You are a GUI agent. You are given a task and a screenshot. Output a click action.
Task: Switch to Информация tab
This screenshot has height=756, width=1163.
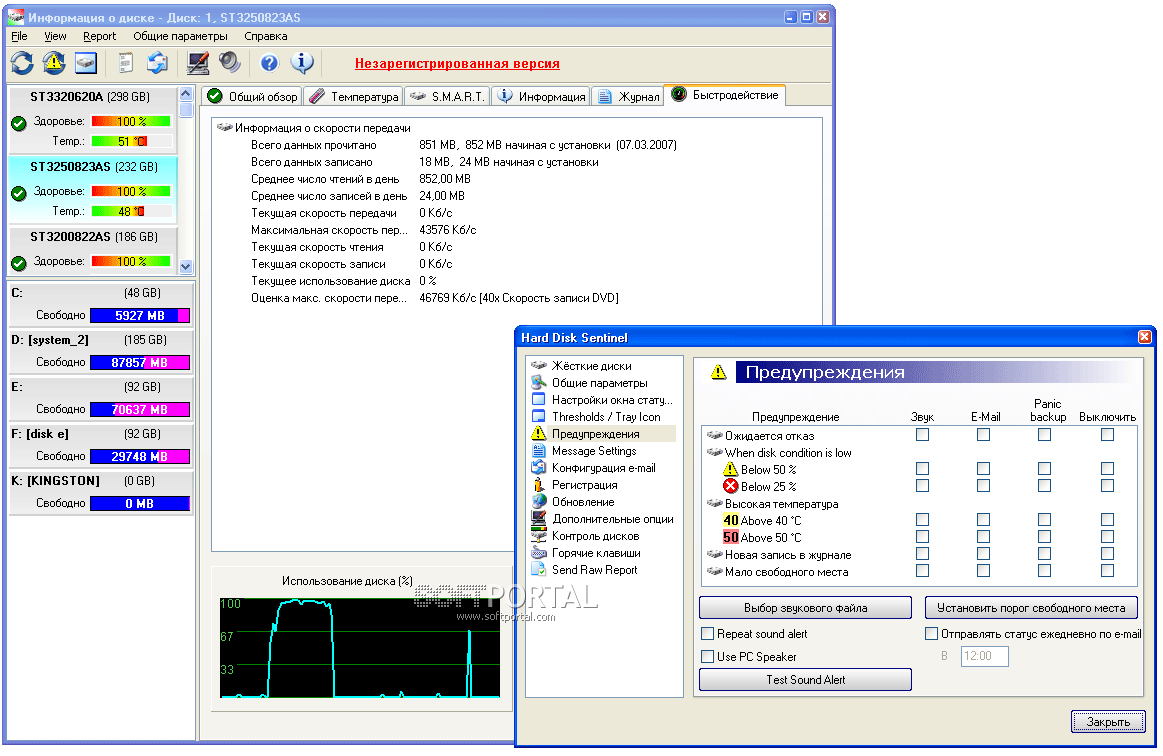pos(541,97)
